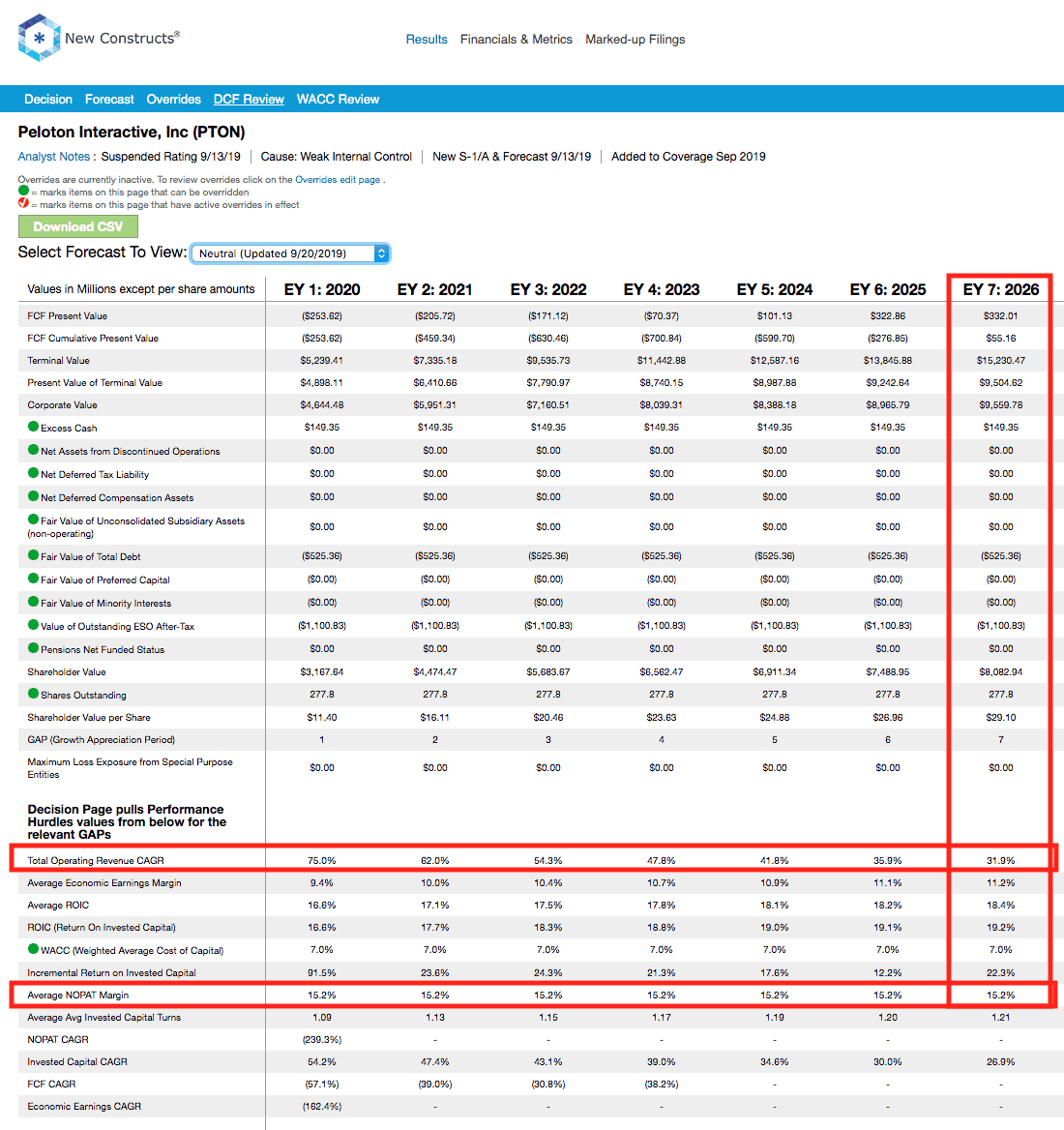This screenshot has width=1064, height=1130.
Task: Click the EY 1: 2020 column header
Action: tap(322, 289)
